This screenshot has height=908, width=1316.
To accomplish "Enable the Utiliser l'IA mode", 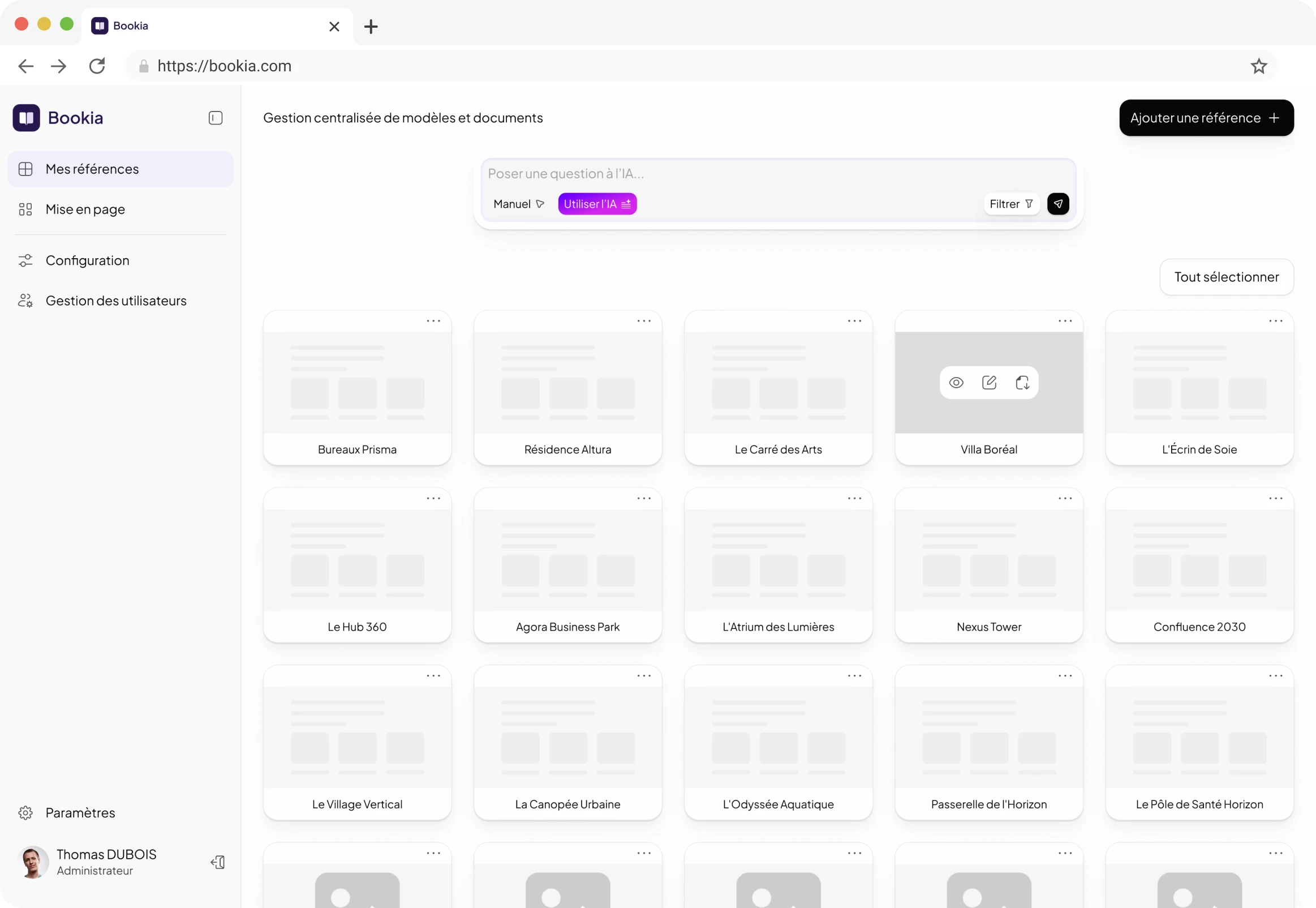I will pyautogui.click(x=597, y=204).
